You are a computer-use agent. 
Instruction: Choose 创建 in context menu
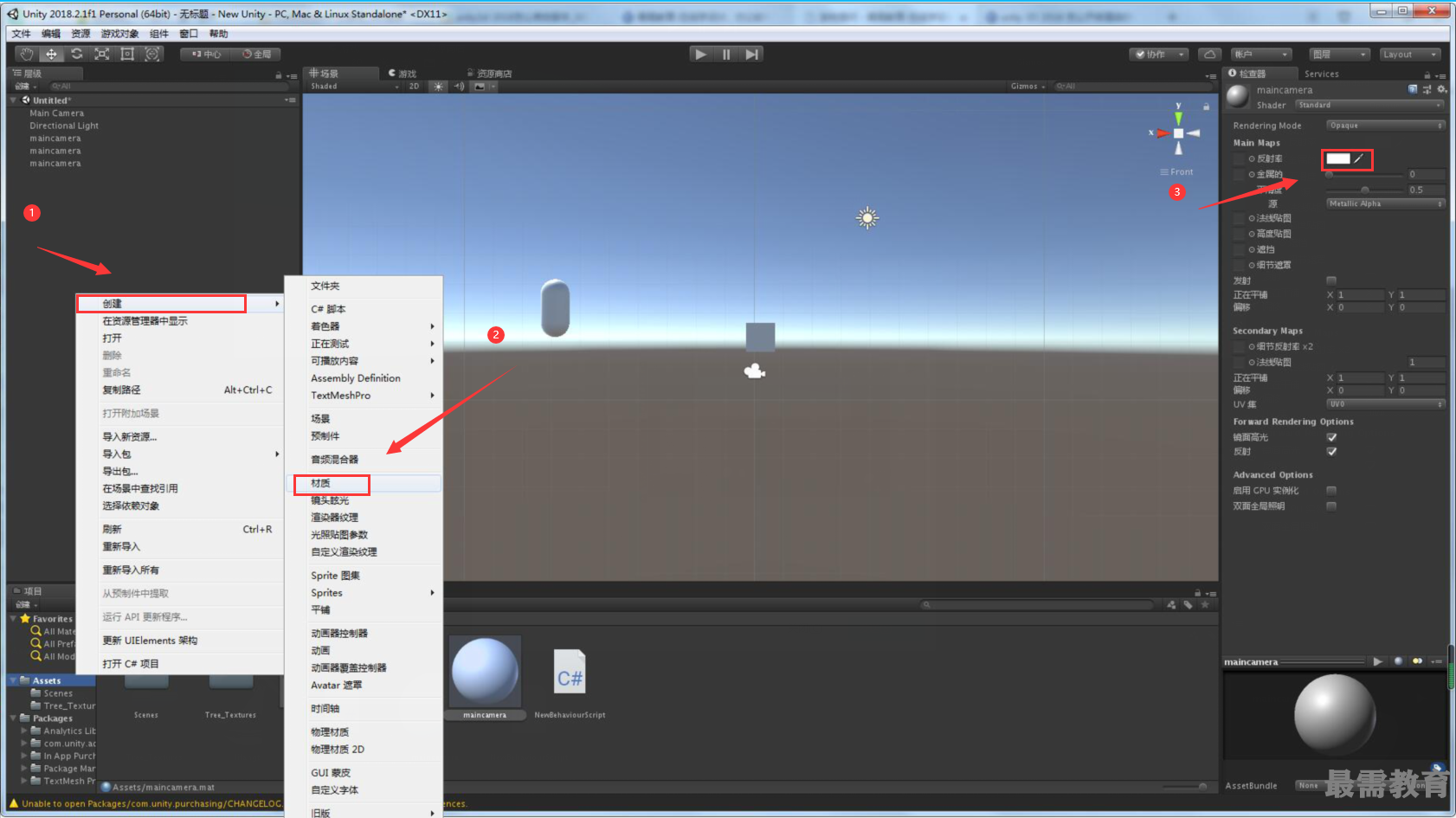pos(180,304)
